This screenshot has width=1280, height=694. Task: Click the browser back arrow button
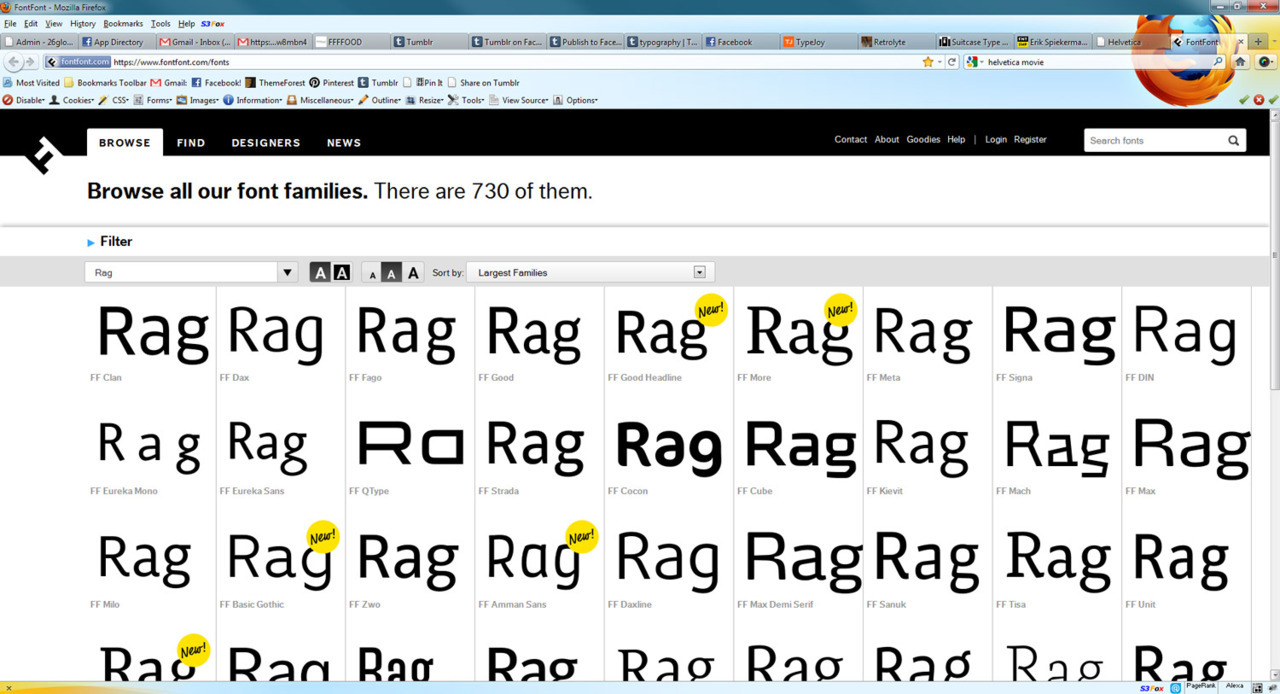point(15,62)
